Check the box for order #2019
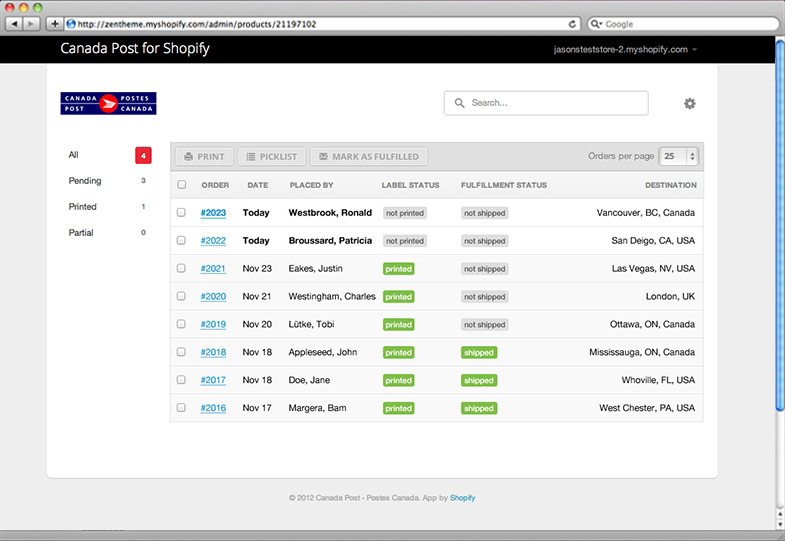Screen dimensions: 785x541 [x=181, y=324]
